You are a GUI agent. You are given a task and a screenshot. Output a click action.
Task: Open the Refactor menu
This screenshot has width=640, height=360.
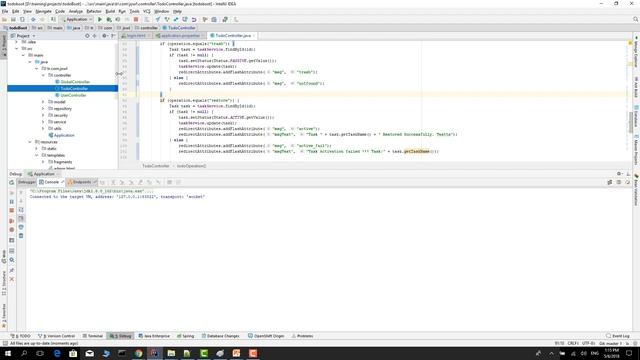tap(94, 11)
